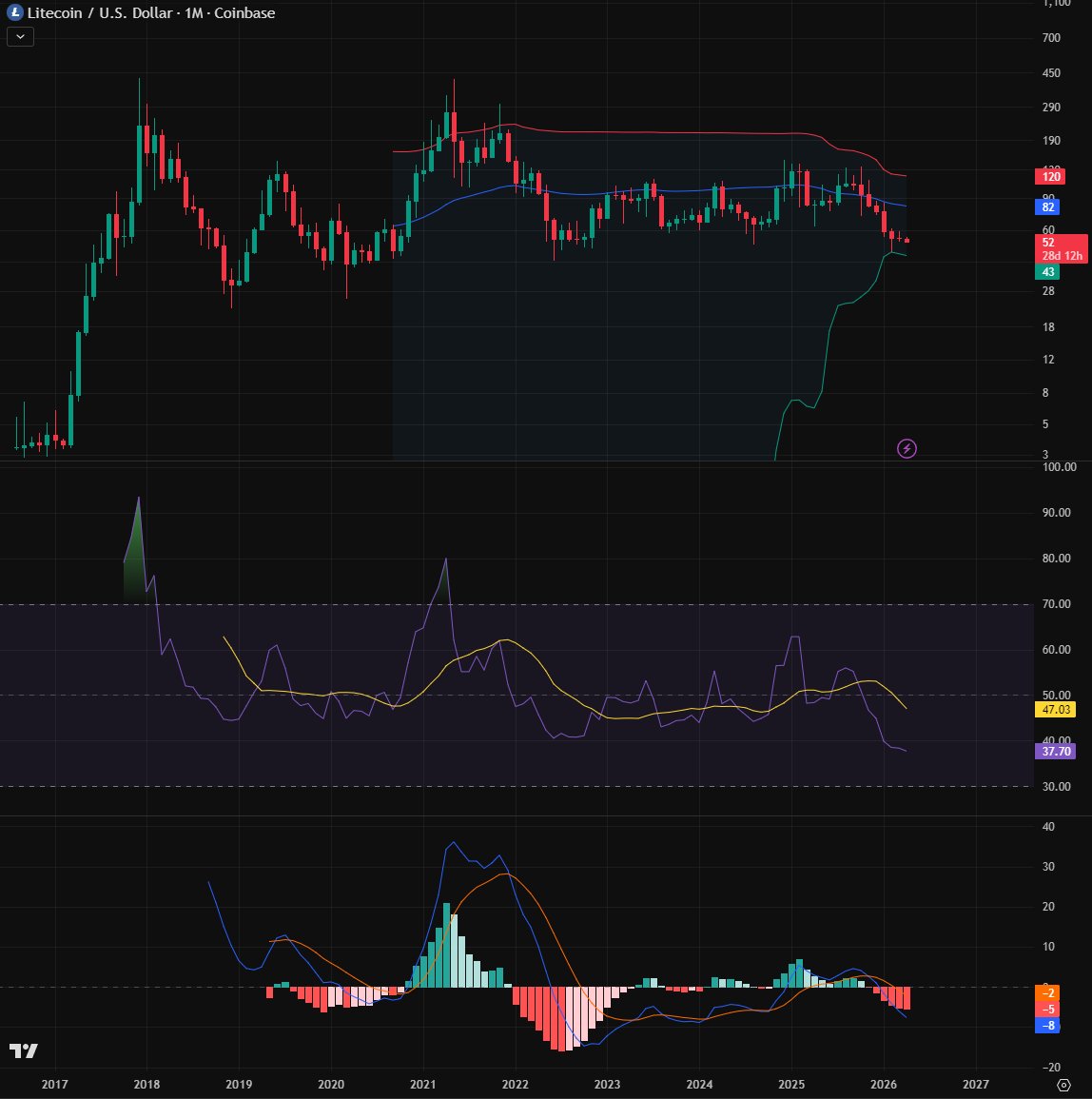
Task: Click the "2017" year on time axis
Action: [x=54, y=1085]
